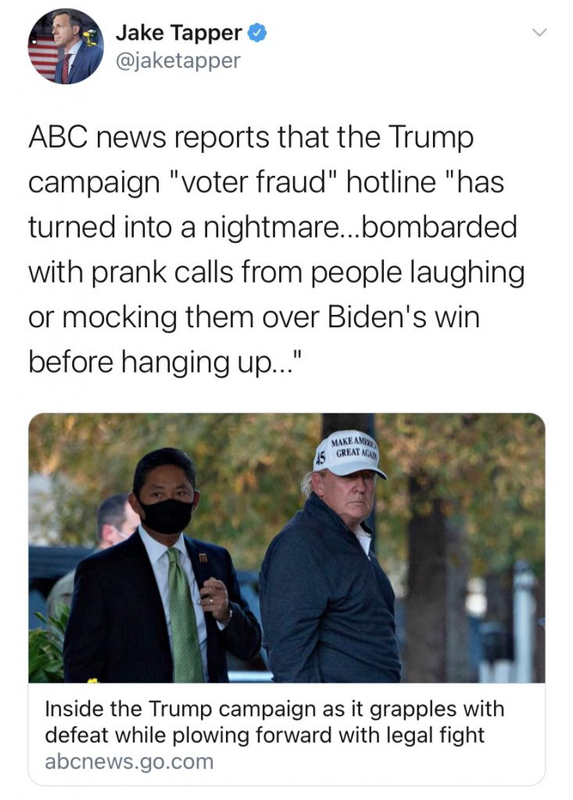Viewport: 573px width, 800px height.
Task: Click the blue verified checkmark badge
Action: pyautogui.click(x=257, y=33)
